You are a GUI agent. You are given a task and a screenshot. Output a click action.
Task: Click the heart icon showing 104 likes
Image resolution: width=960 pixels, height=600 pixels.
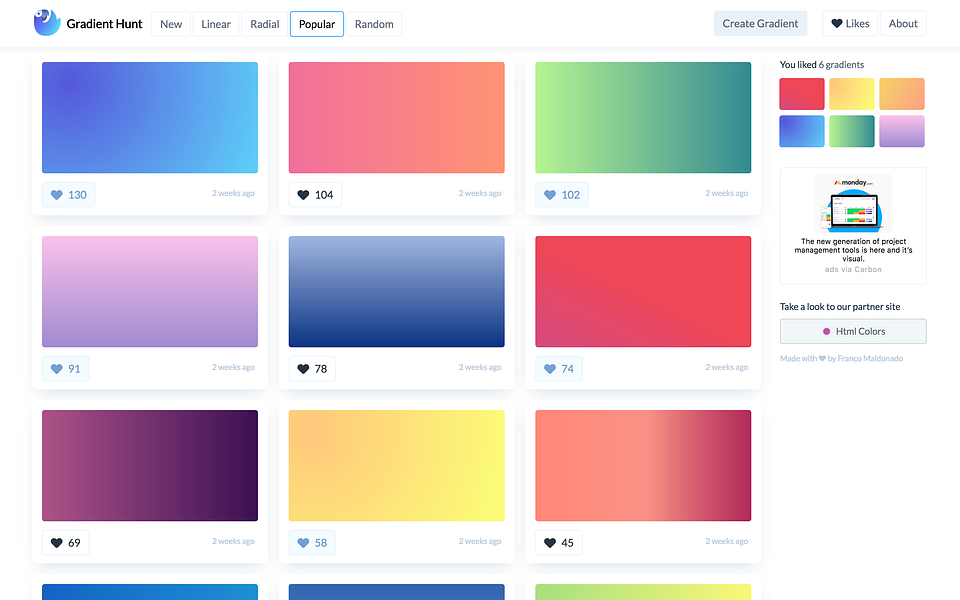[x=302, y=195]
